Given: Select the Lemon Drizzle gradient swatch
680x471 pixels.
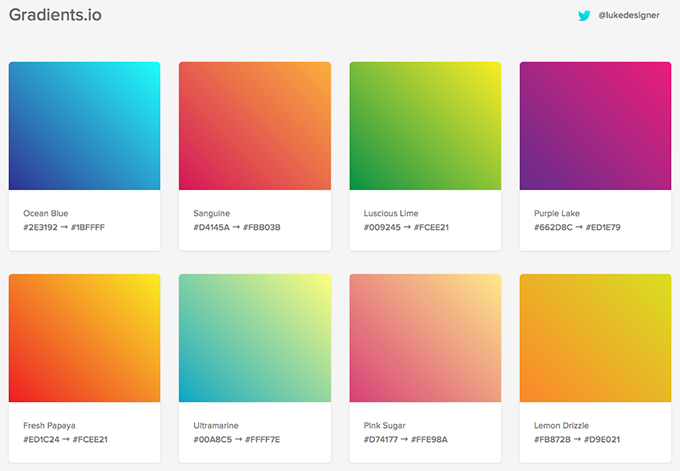Looking at the screenshot, I should [x=595, y=338].
